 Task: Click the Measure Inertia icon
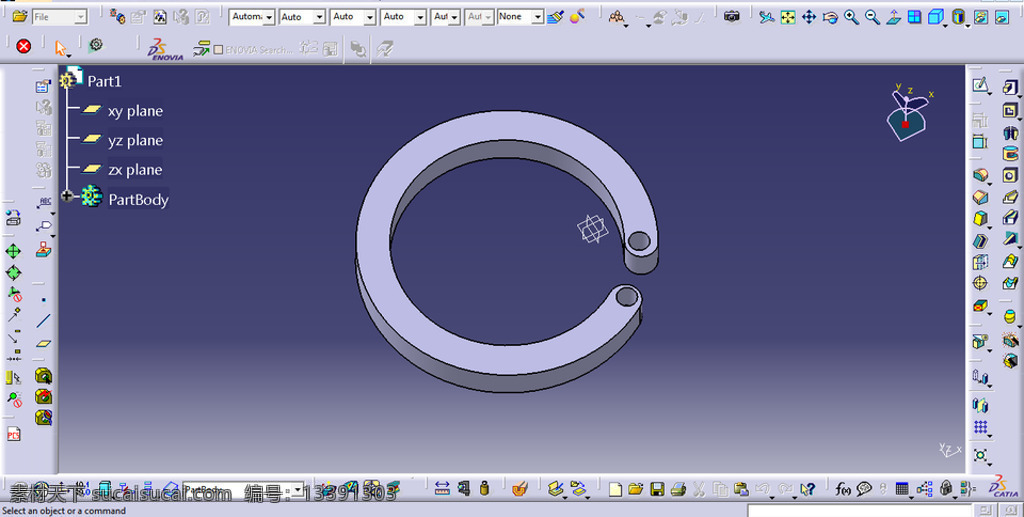484,488
